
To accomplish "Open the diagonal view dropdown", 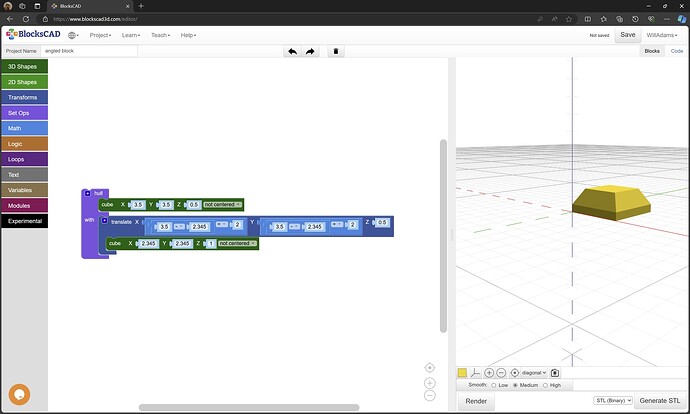I will click(x=534, y=373).
